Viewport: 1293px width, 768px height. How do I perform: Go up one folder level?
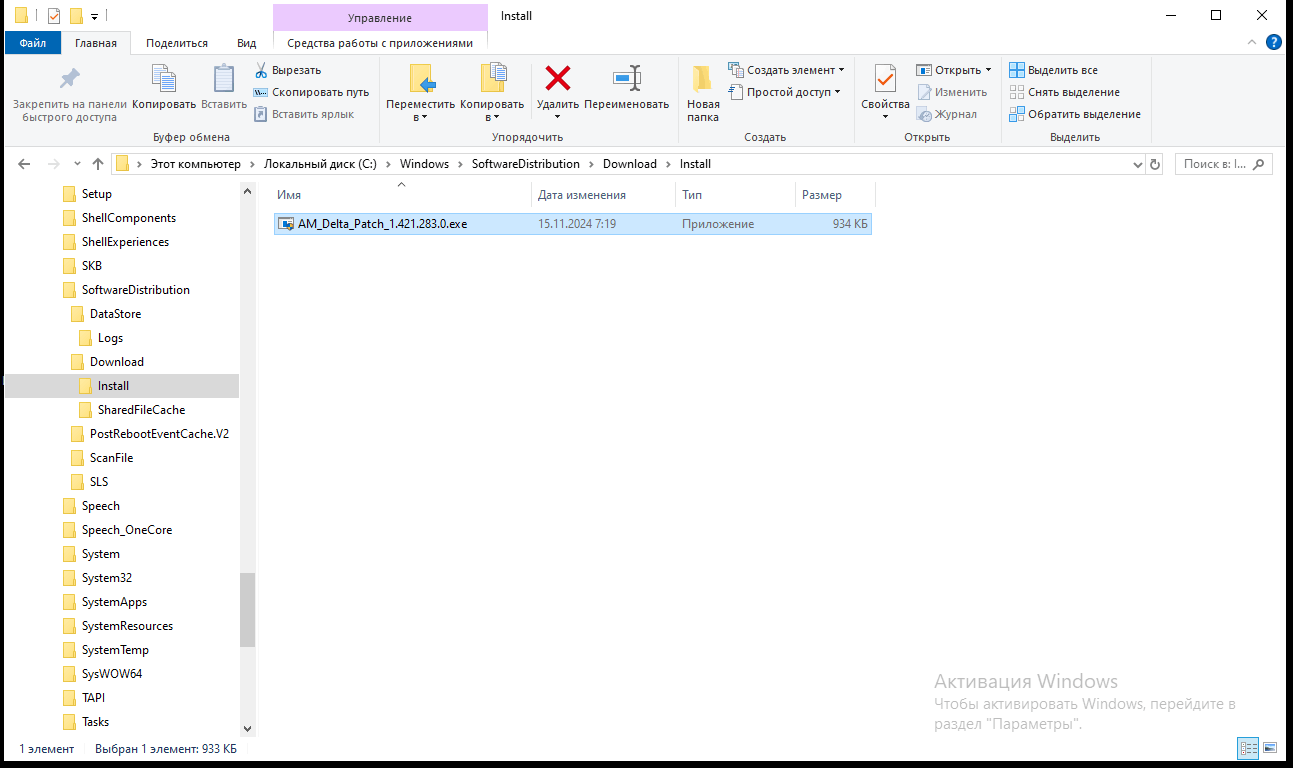pos(97,163)
